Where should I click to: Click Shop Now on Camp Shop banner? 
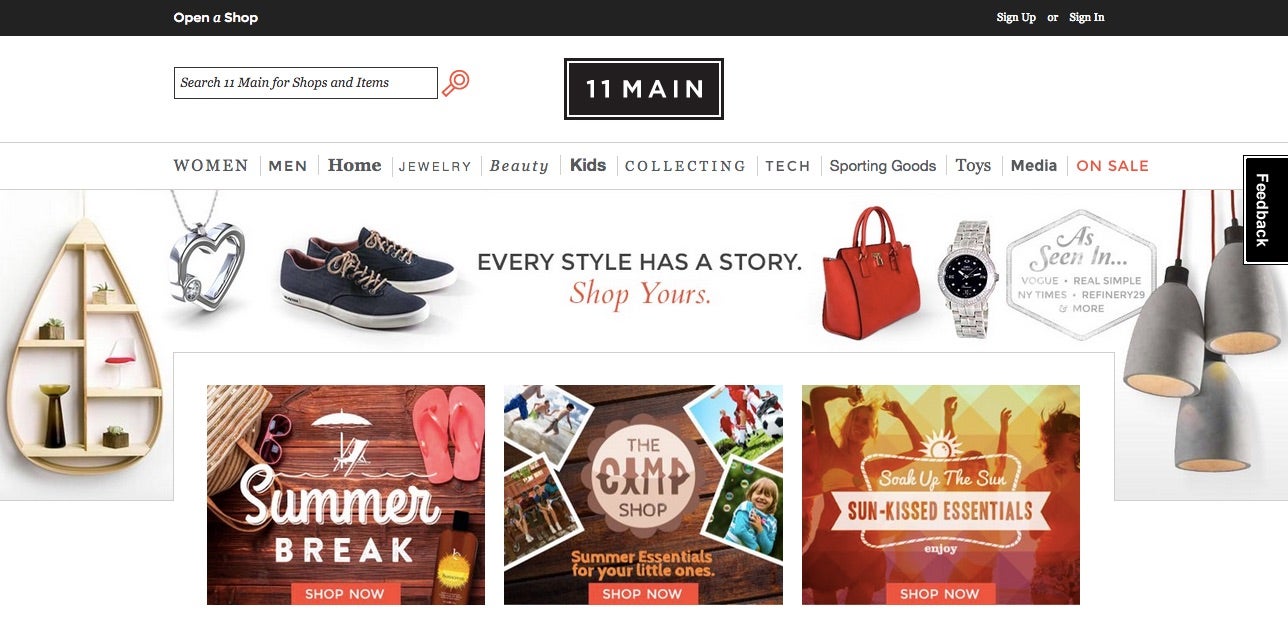click(642, 593)
